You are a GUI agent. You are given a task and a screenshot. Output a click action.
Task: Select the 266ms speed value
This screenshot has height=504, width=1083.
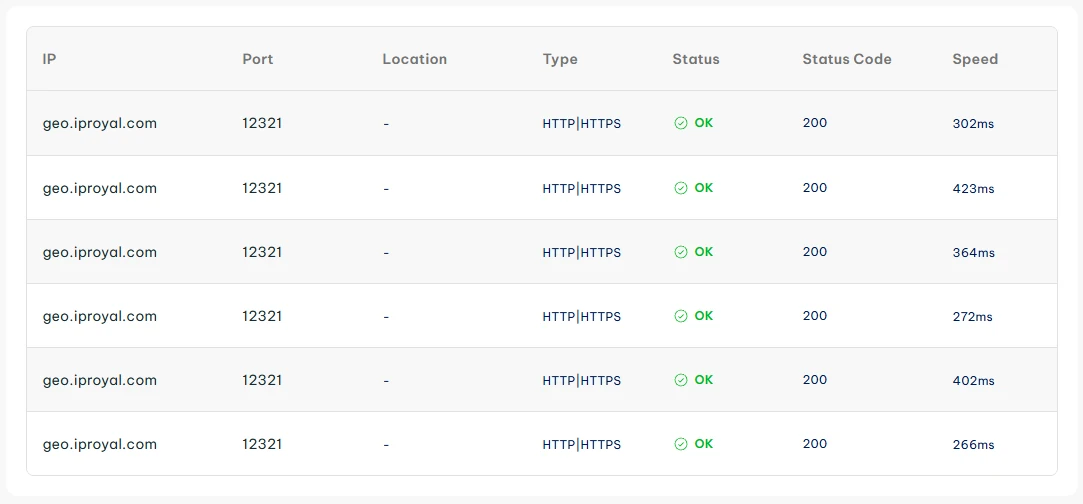973,445
